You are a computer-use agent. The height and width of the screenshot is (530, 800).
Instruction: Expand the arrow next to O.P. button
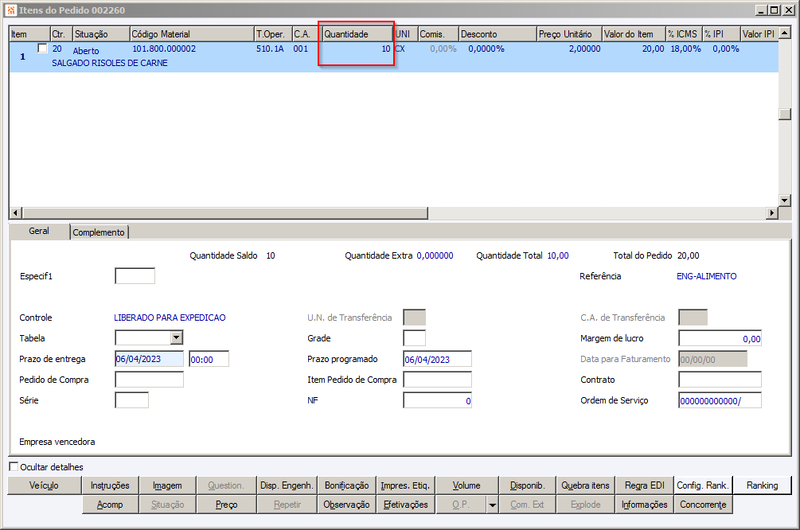pos(492,505)
